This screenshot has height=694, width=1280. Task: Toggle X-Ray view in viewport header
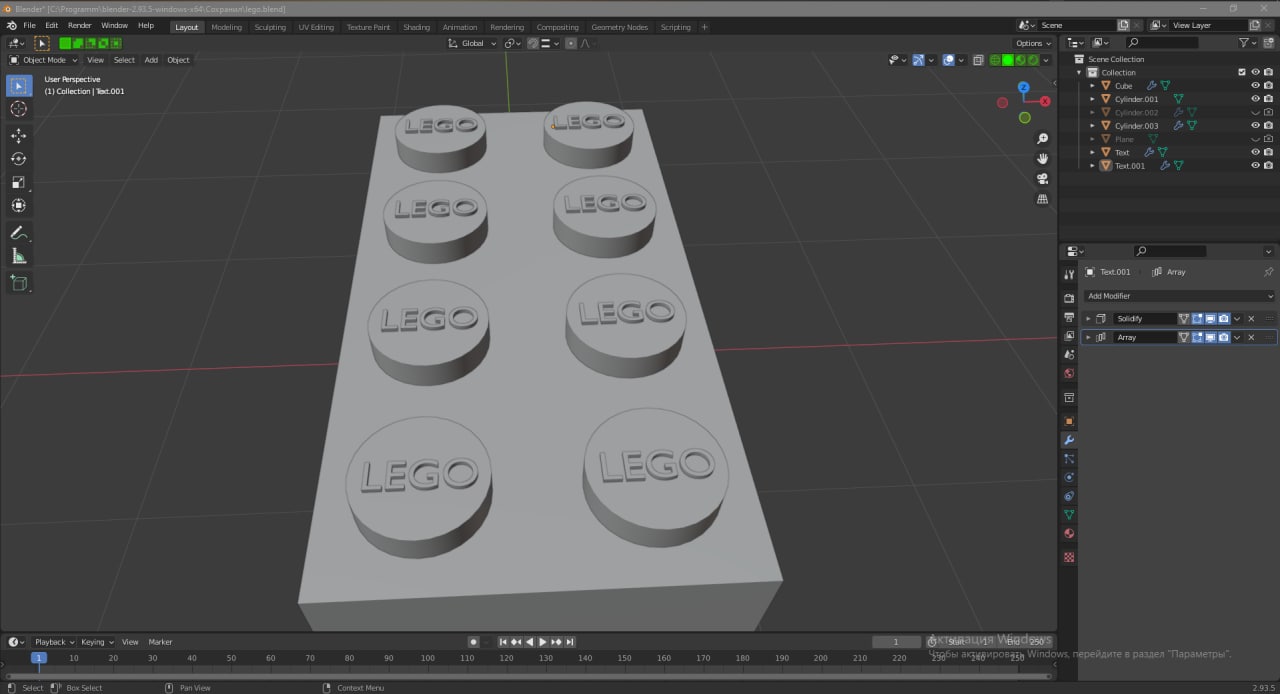coord(979,60)
